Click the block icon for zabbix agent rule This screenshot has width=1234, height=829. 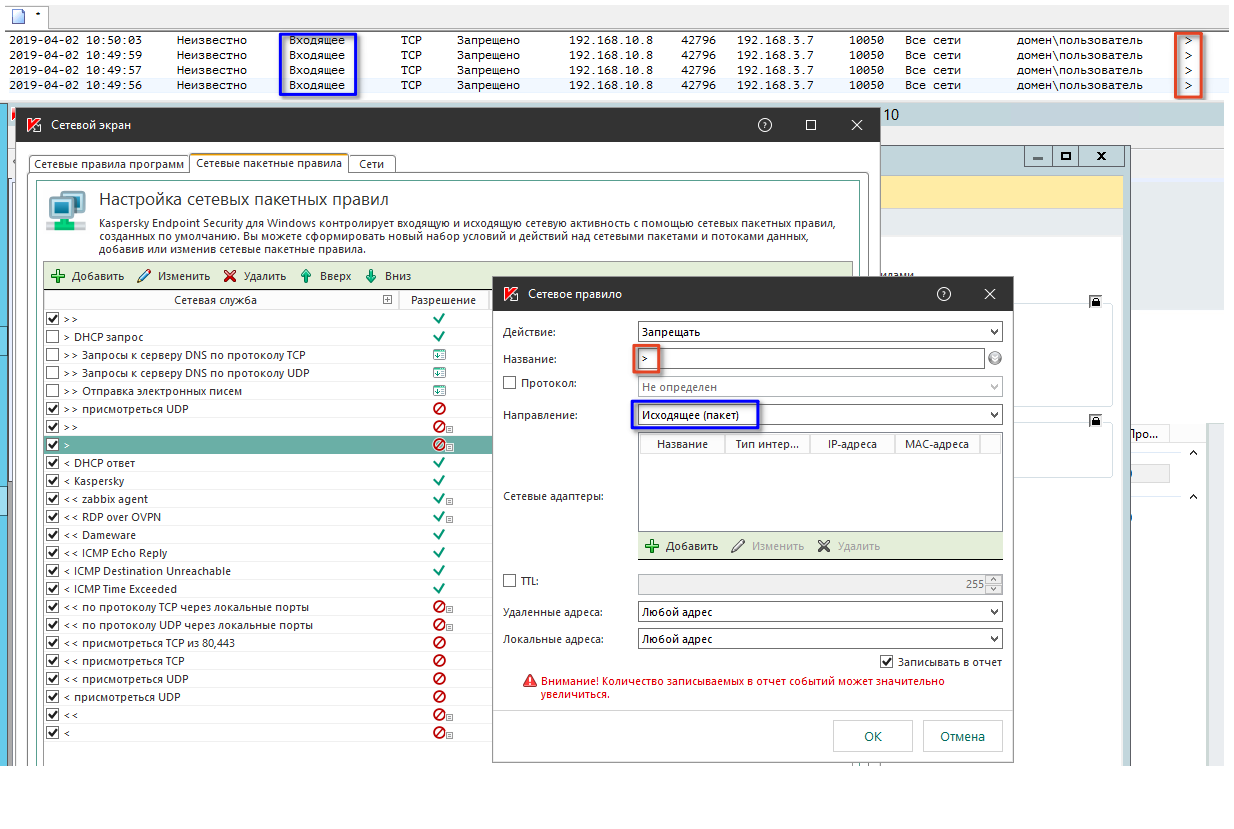[x=438, y=499]
